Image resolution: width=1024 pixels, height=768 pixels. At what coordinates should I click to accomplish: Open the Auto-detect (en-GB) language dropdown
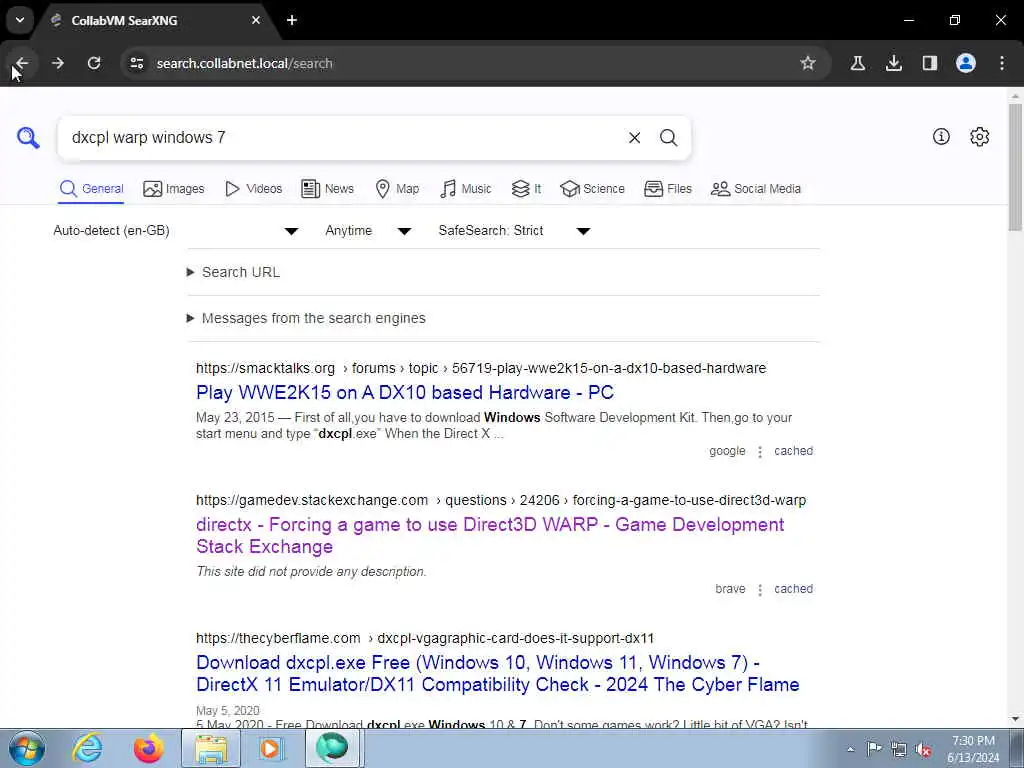(x=176, y=231)
